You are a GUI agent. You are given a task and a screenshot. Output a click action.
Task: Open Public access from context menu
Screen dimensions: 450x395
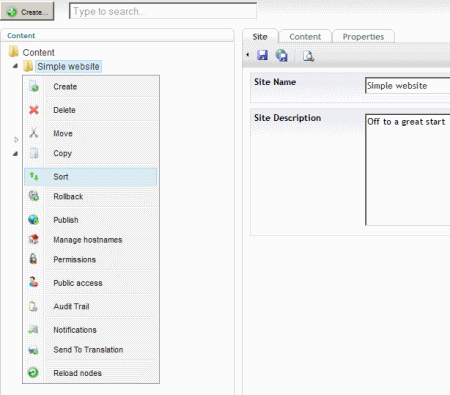91,283
